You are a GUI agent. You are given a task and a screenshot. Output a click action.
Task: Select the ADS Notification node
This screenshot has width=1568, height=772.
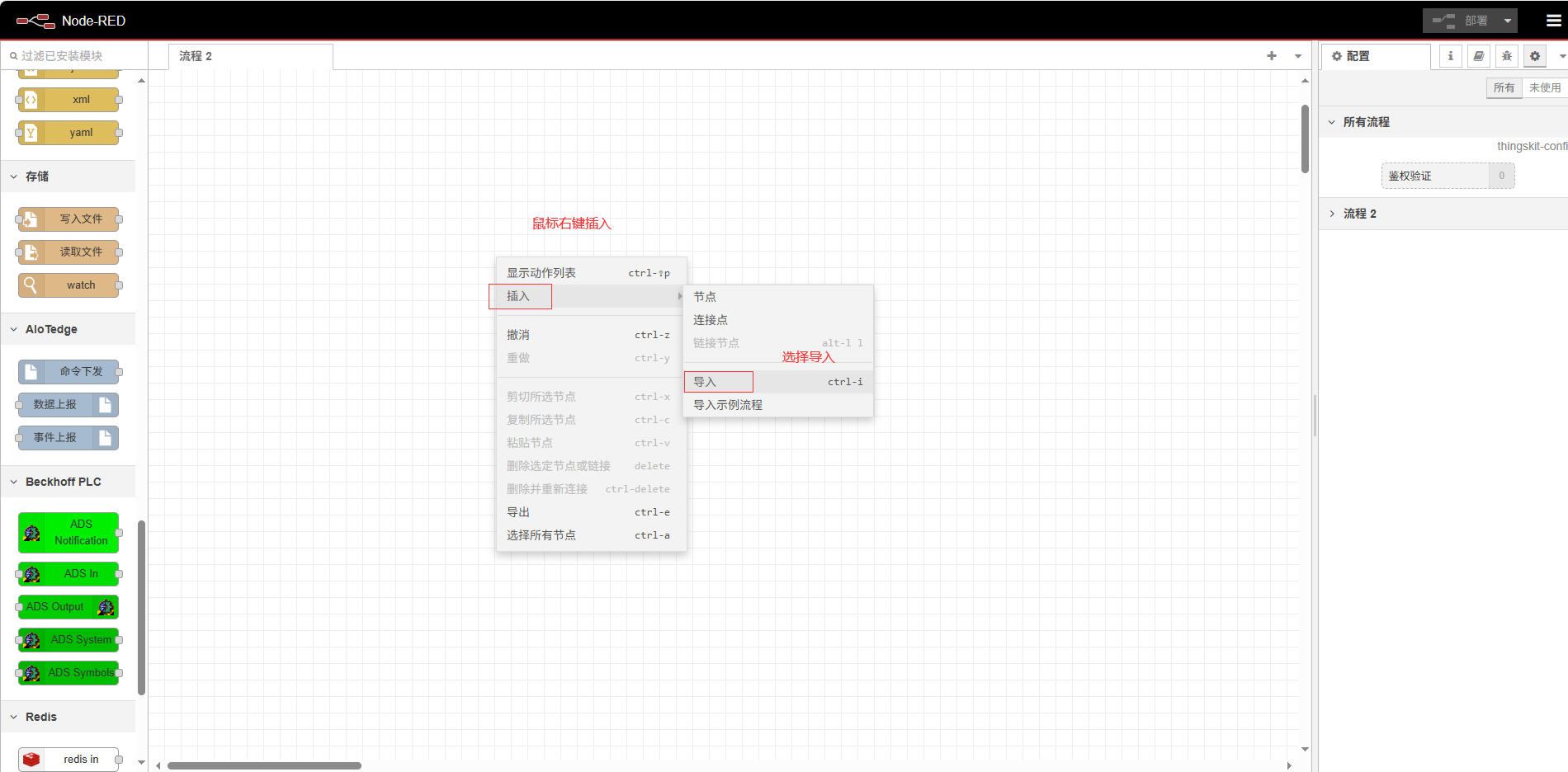(68, 533)
